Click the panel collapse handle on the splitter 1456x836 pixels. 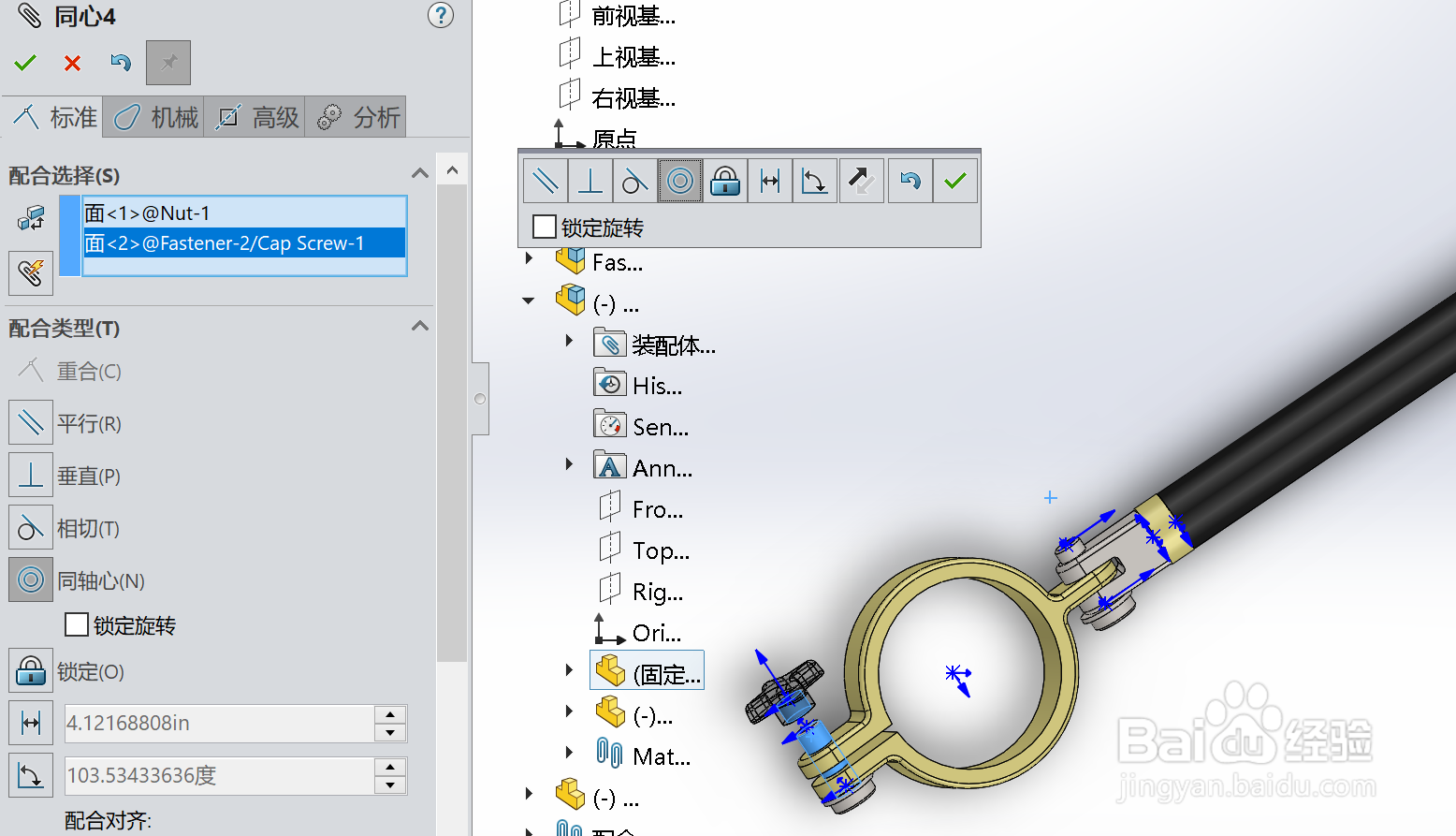click(x=480, y=399)
